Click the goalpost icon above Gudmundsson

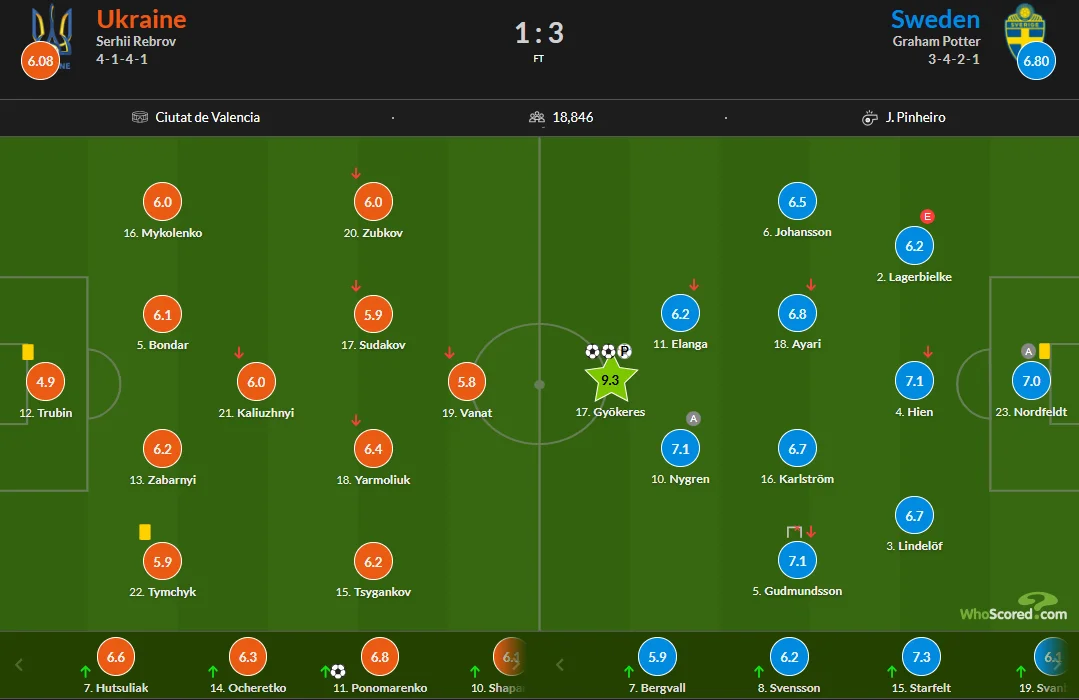tap(794, 532)
